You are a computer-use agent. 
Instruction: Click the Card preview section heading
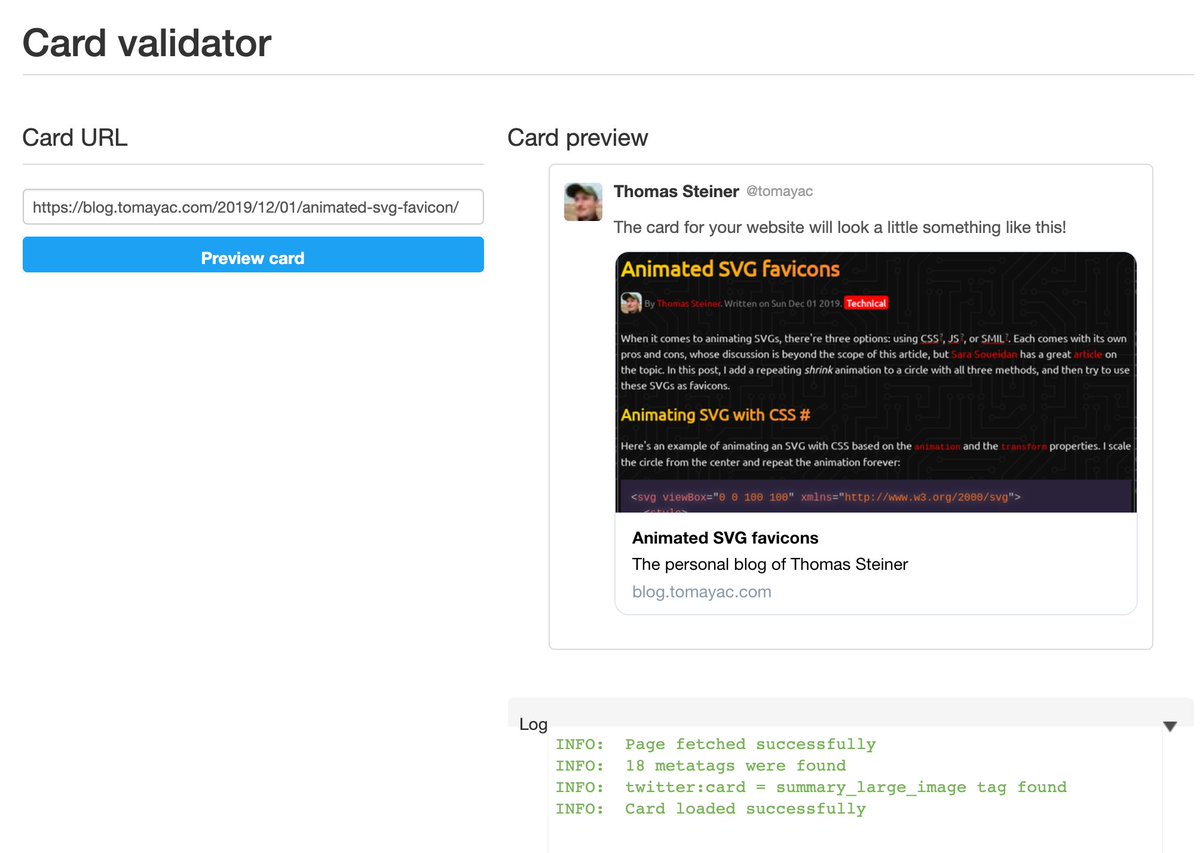577,137
